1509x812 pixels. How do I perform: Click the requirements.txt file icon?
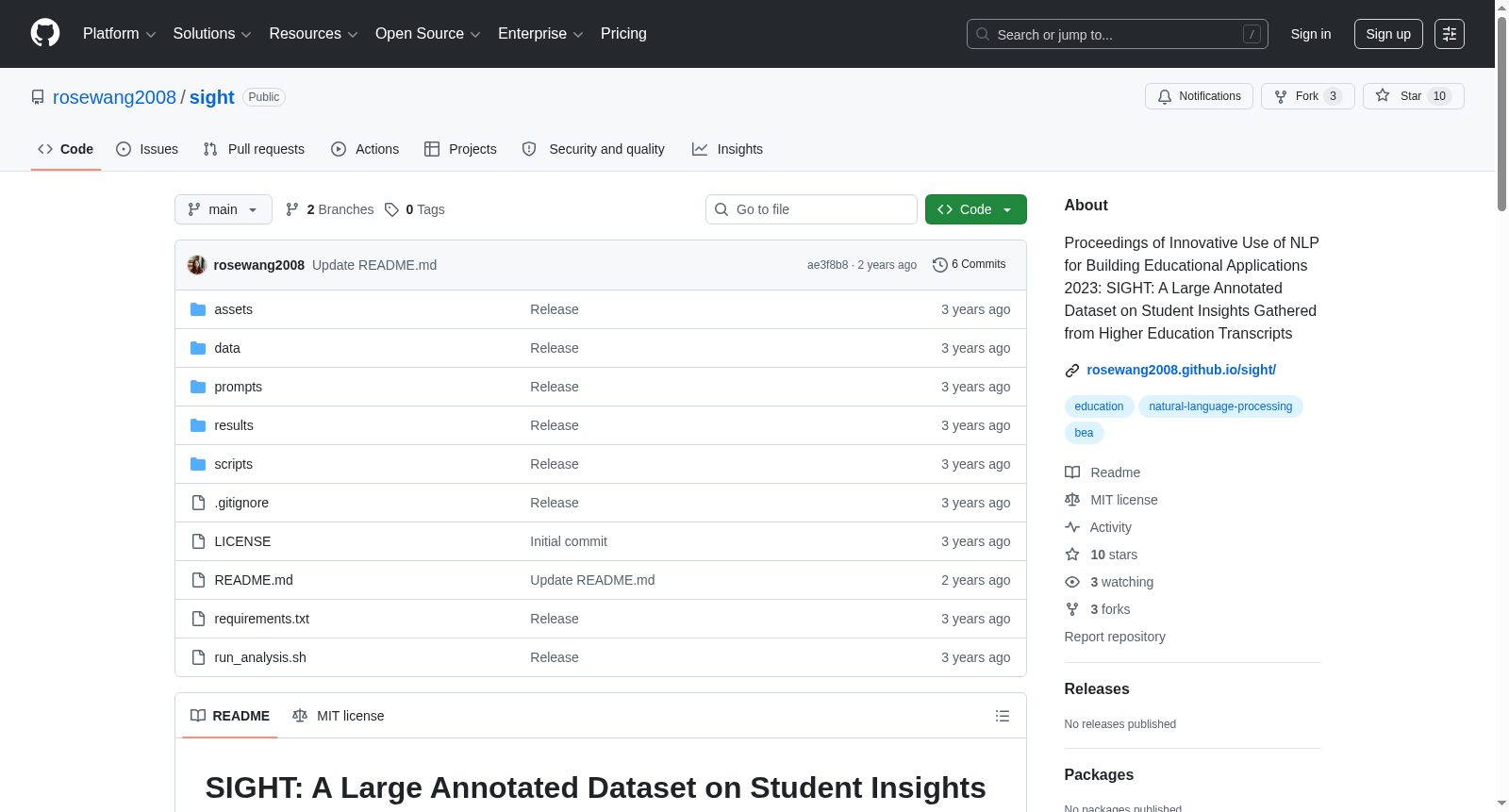click(x=198, y=619)
